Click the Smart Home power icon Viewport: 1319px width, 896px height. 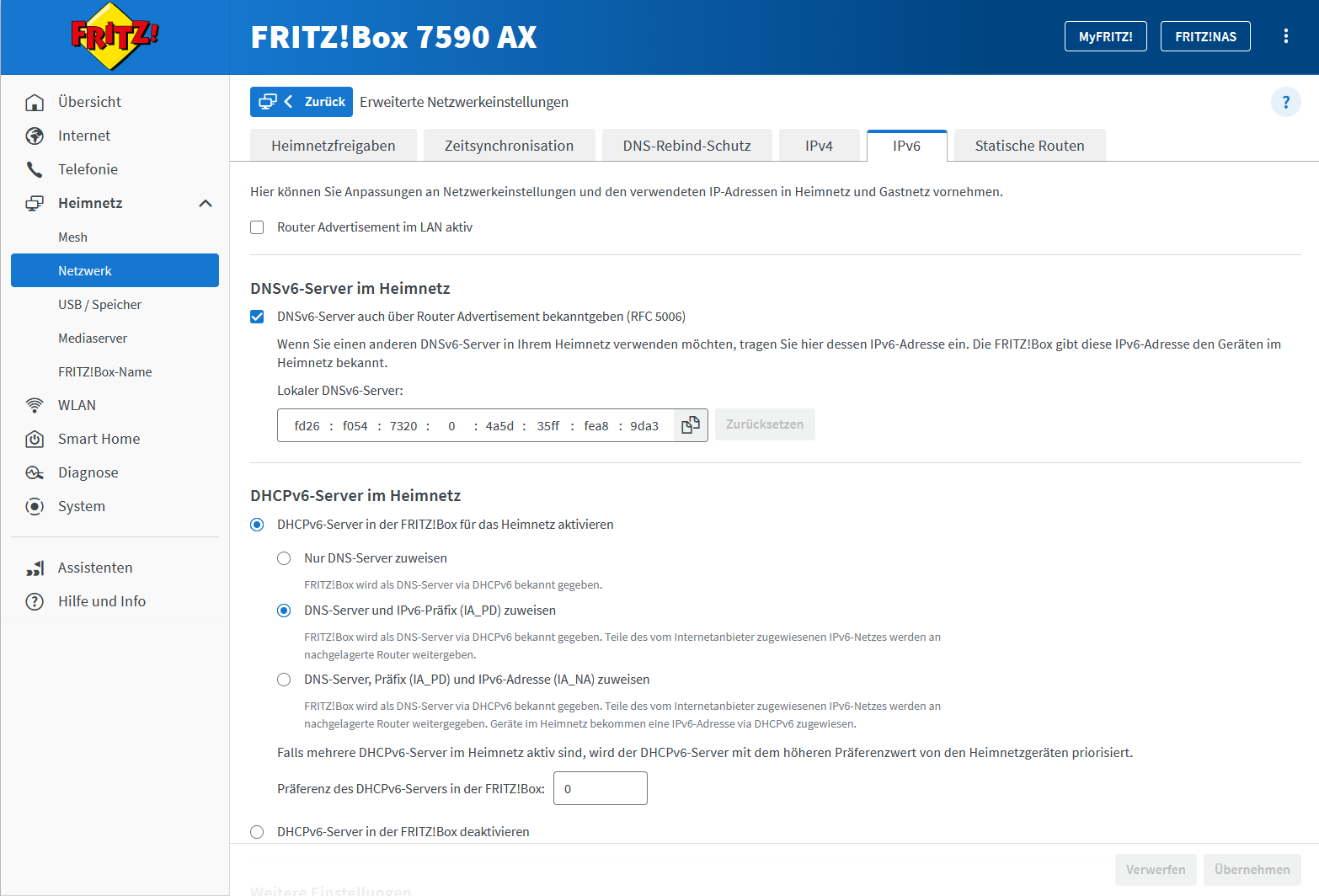point(35,439)
